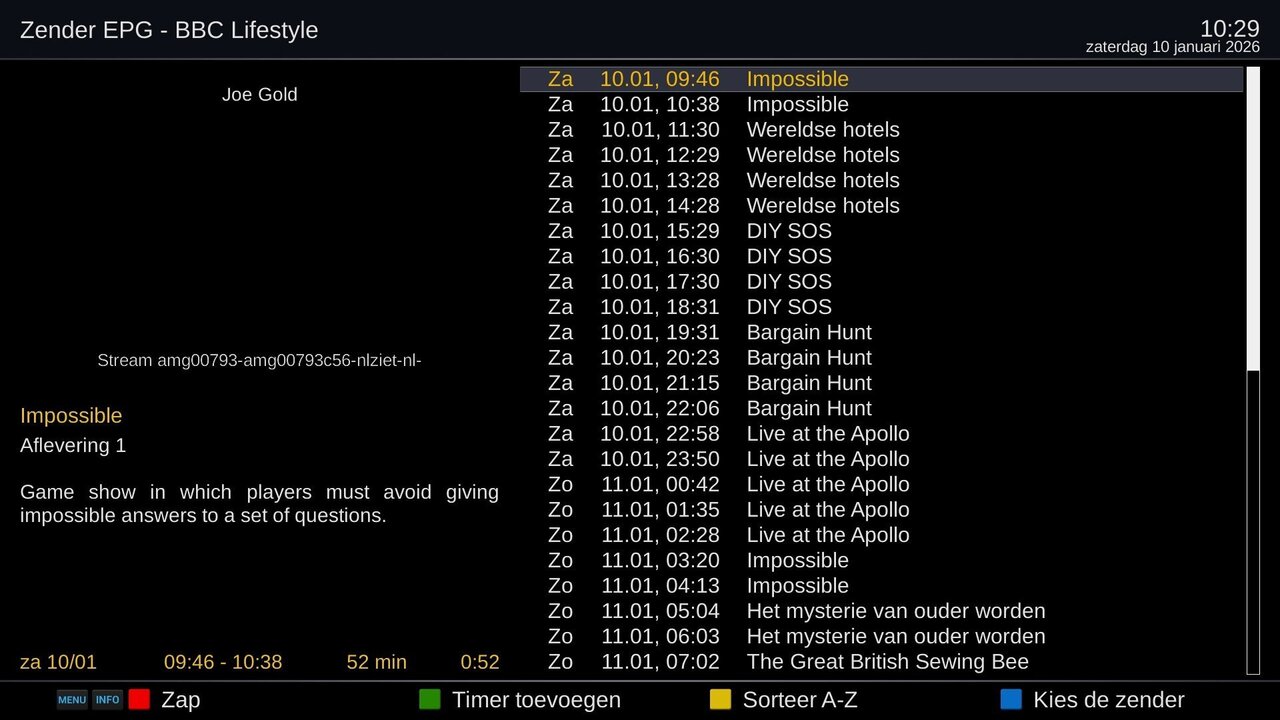Image resolution: width=1280 pixels, height=720 pixels.
Task: Select Impossible at 04:13 on Sunday
Action: click(881, 586)
